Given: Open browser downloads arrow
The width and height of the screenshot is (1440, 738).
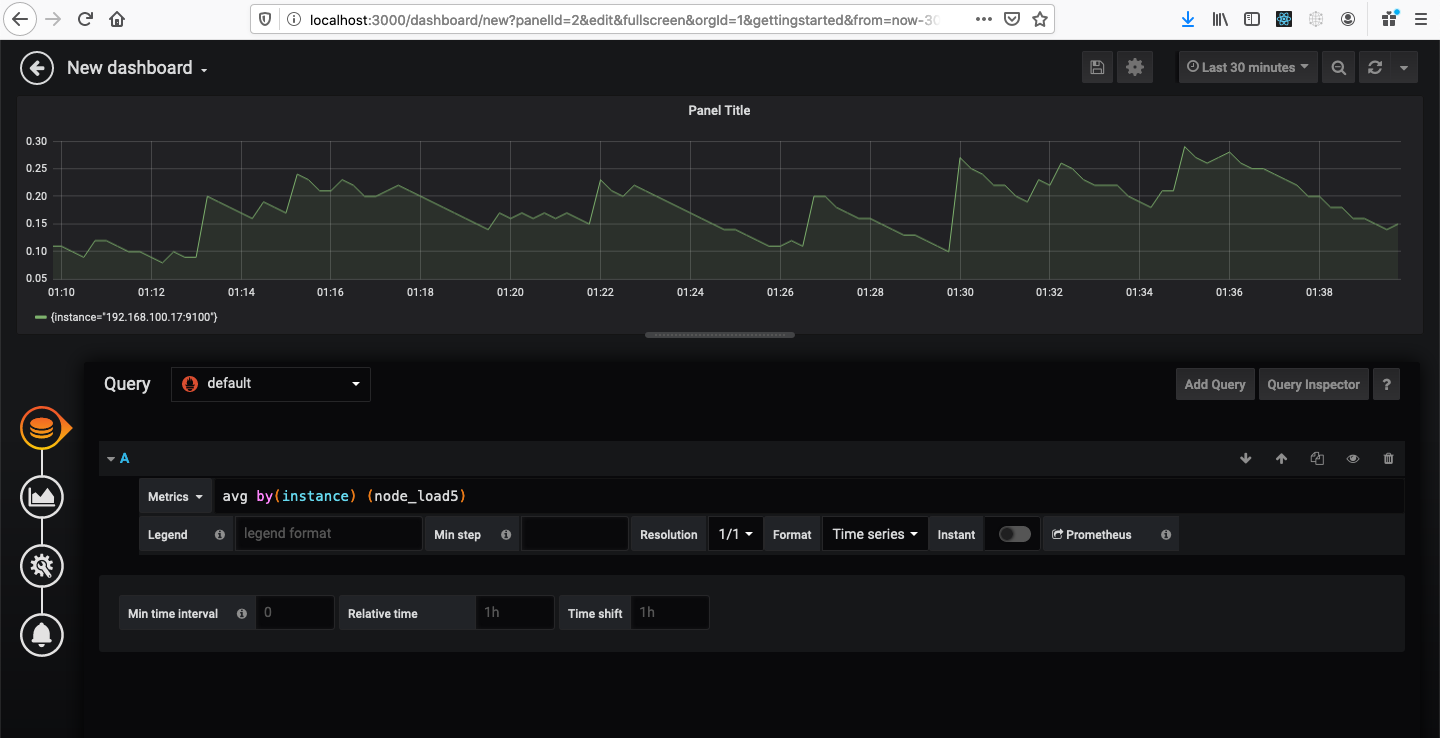Looking at the screenshot, I should 1188,19.
